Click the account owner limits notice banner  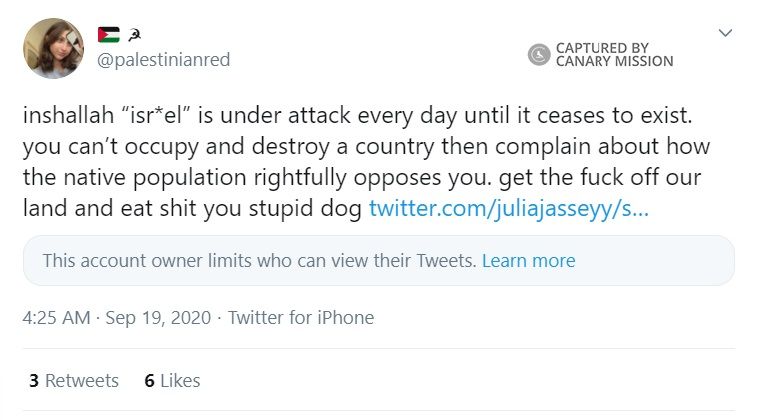(x=260, y=261)
